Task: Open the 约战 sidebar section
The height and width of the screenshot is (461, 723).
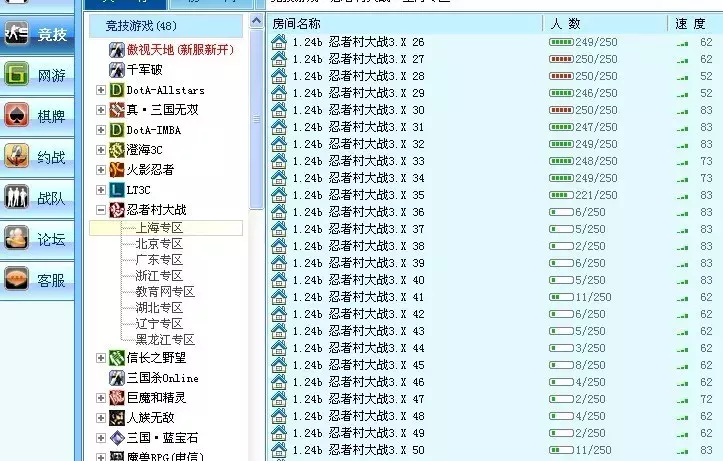Action: (x=37, y=157)
